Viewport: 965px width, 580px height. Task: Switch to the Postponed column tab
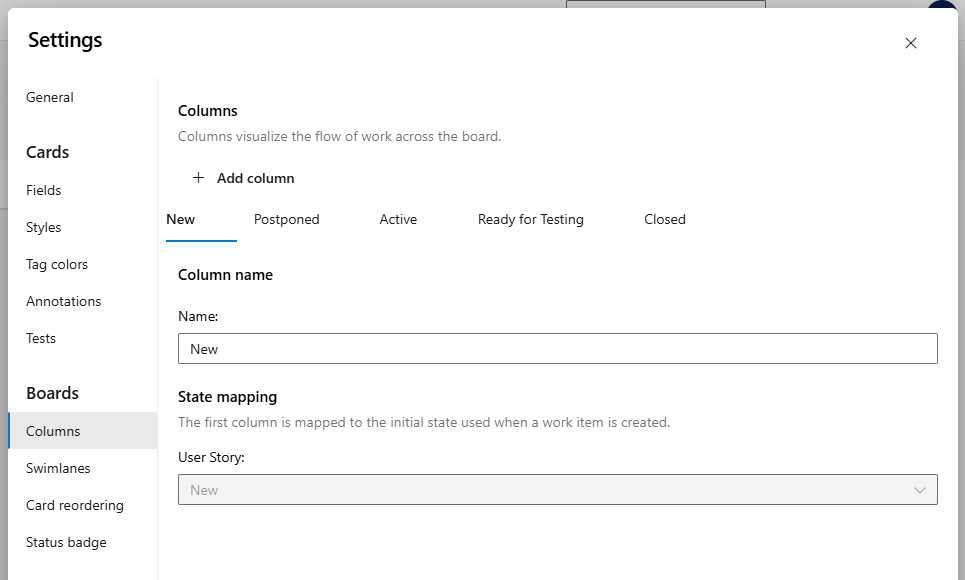(287, 219)
